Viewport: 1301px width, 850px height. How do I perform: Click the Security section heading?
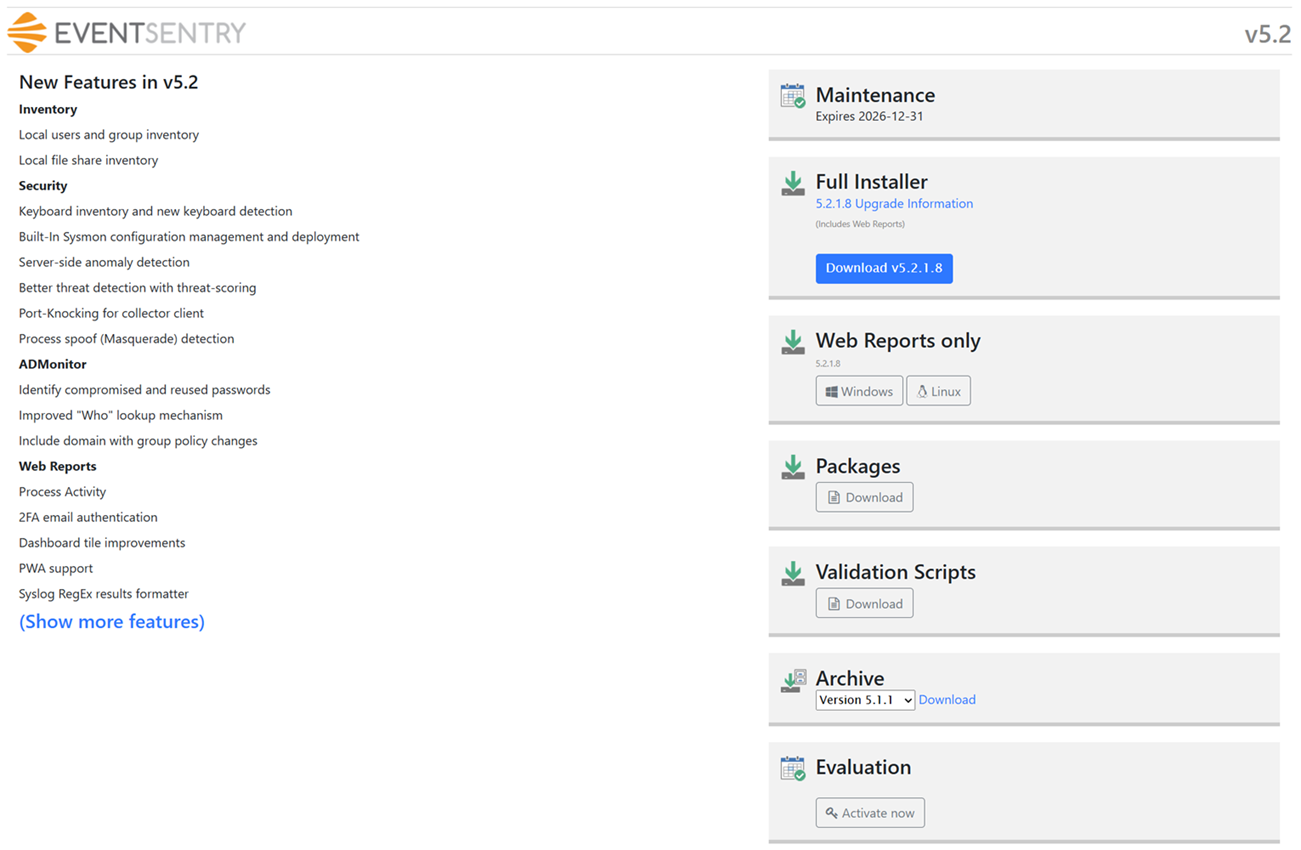coord(43,186)
